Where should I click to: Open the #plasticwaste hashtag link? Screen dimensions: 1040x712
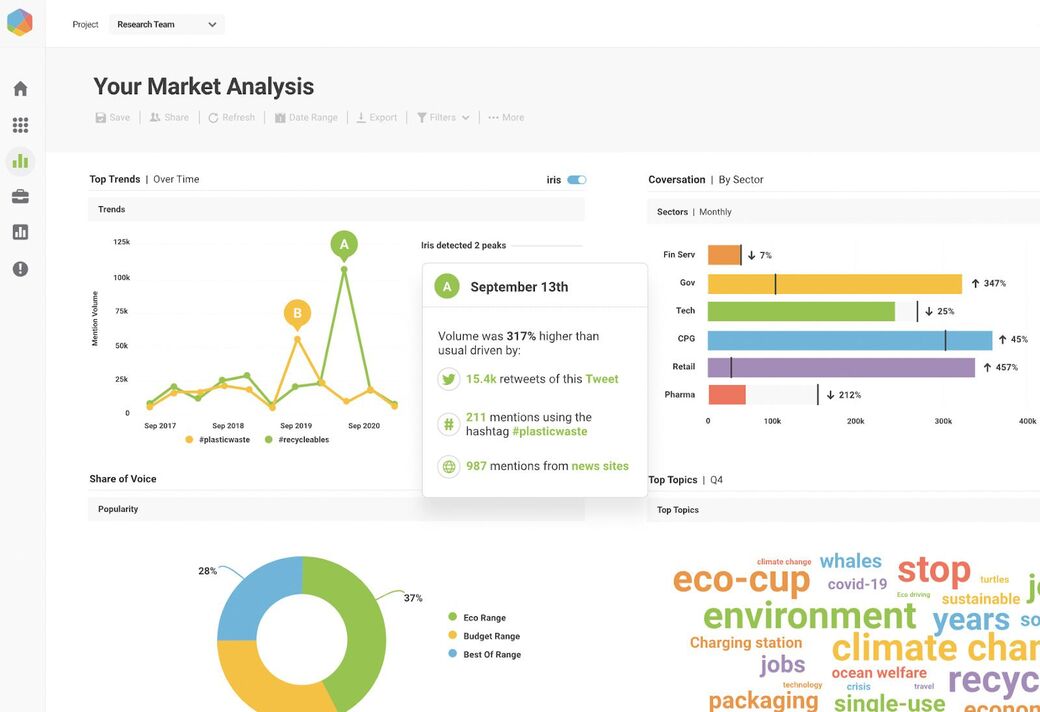click(550, 431)
